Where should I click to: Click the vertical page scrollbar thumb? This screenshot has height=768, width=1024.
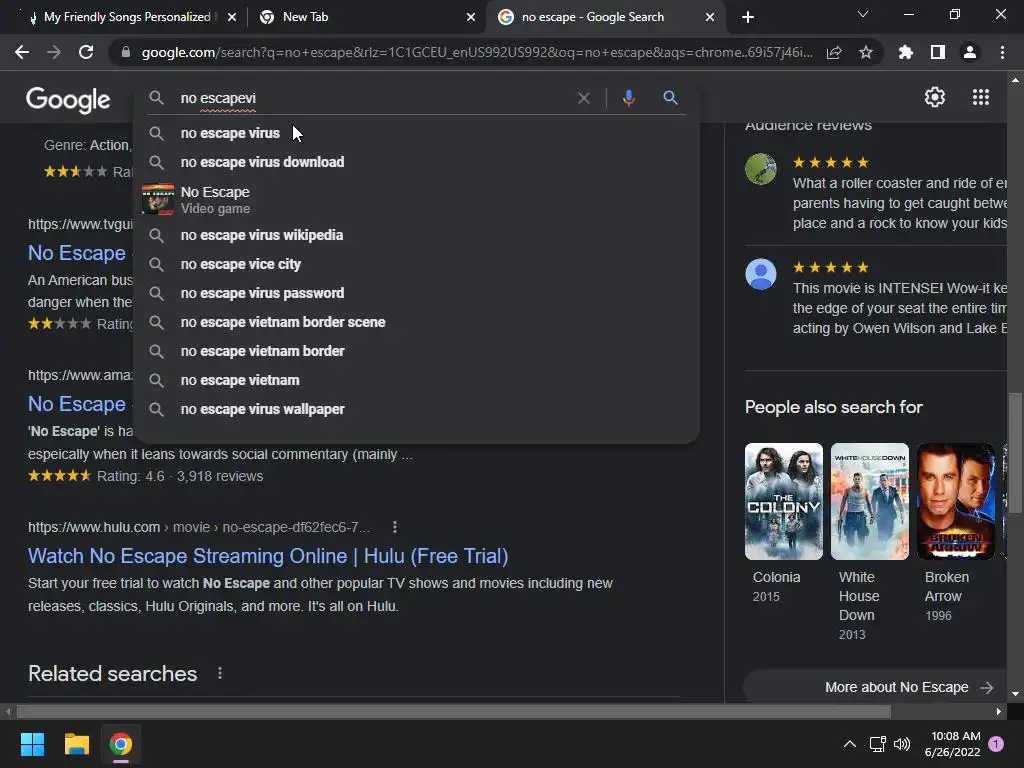click(1015, 453)
